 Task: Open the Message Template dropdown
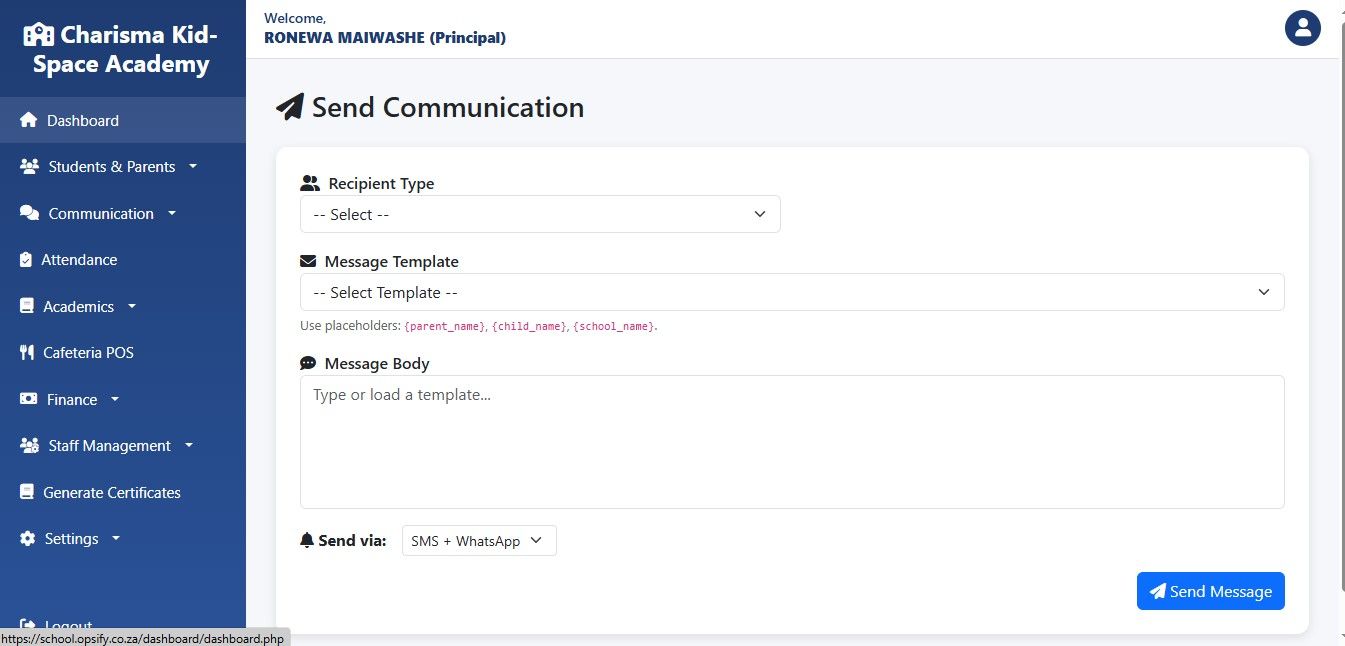[x=791, y=292]
